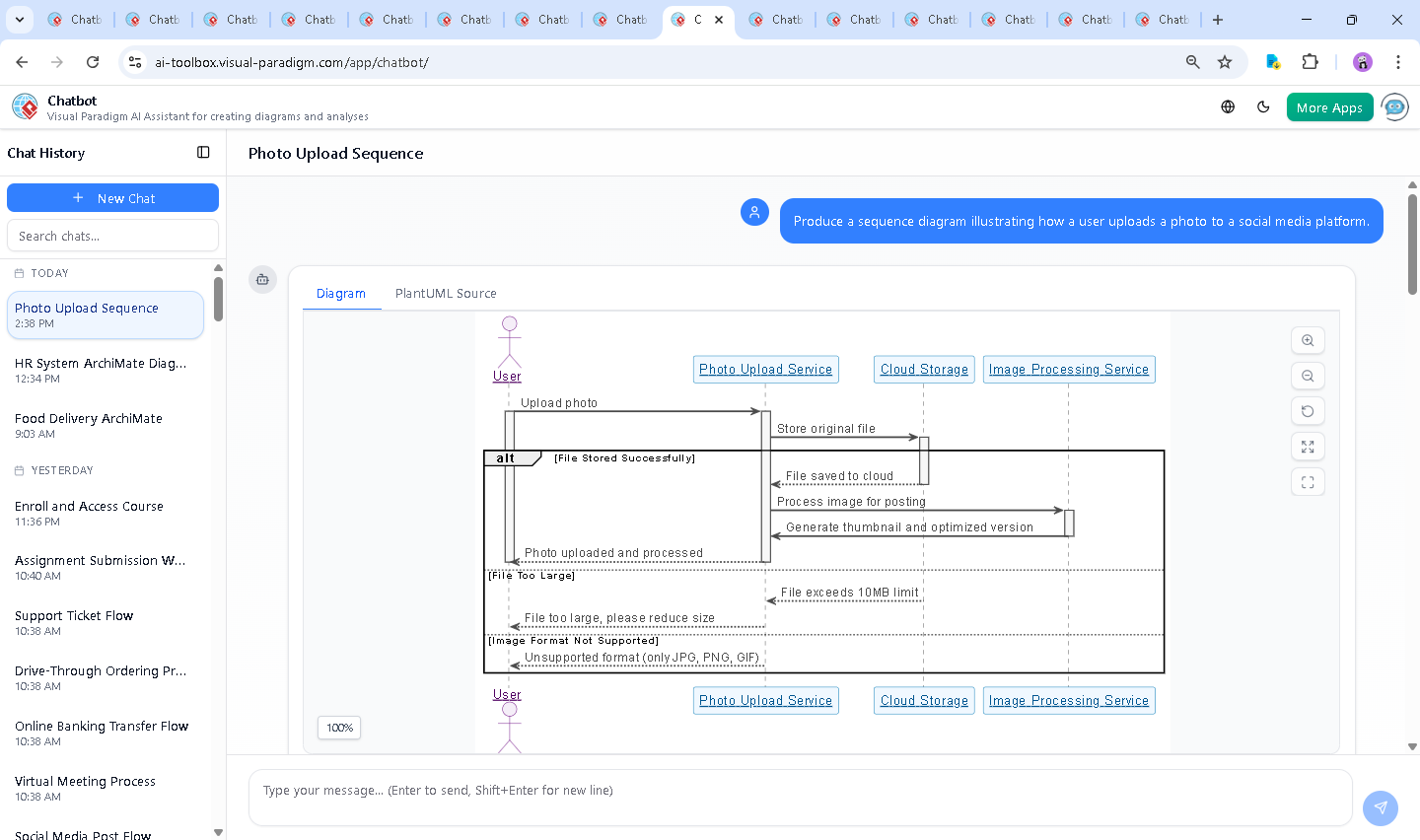
Task: Click the More Apps button
Action: [x=1329, y=107]
